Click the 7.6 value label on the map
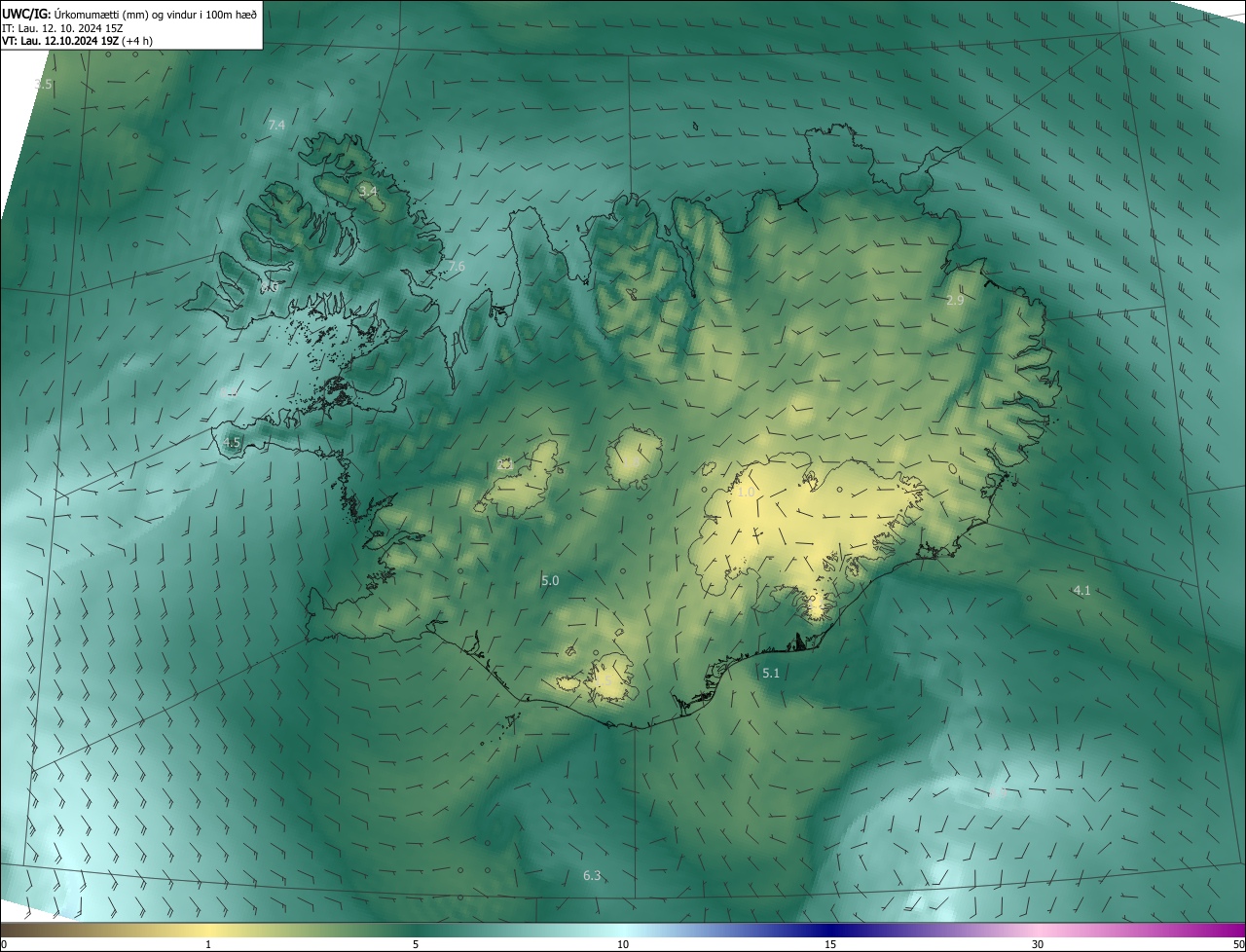 coord(456,267)
